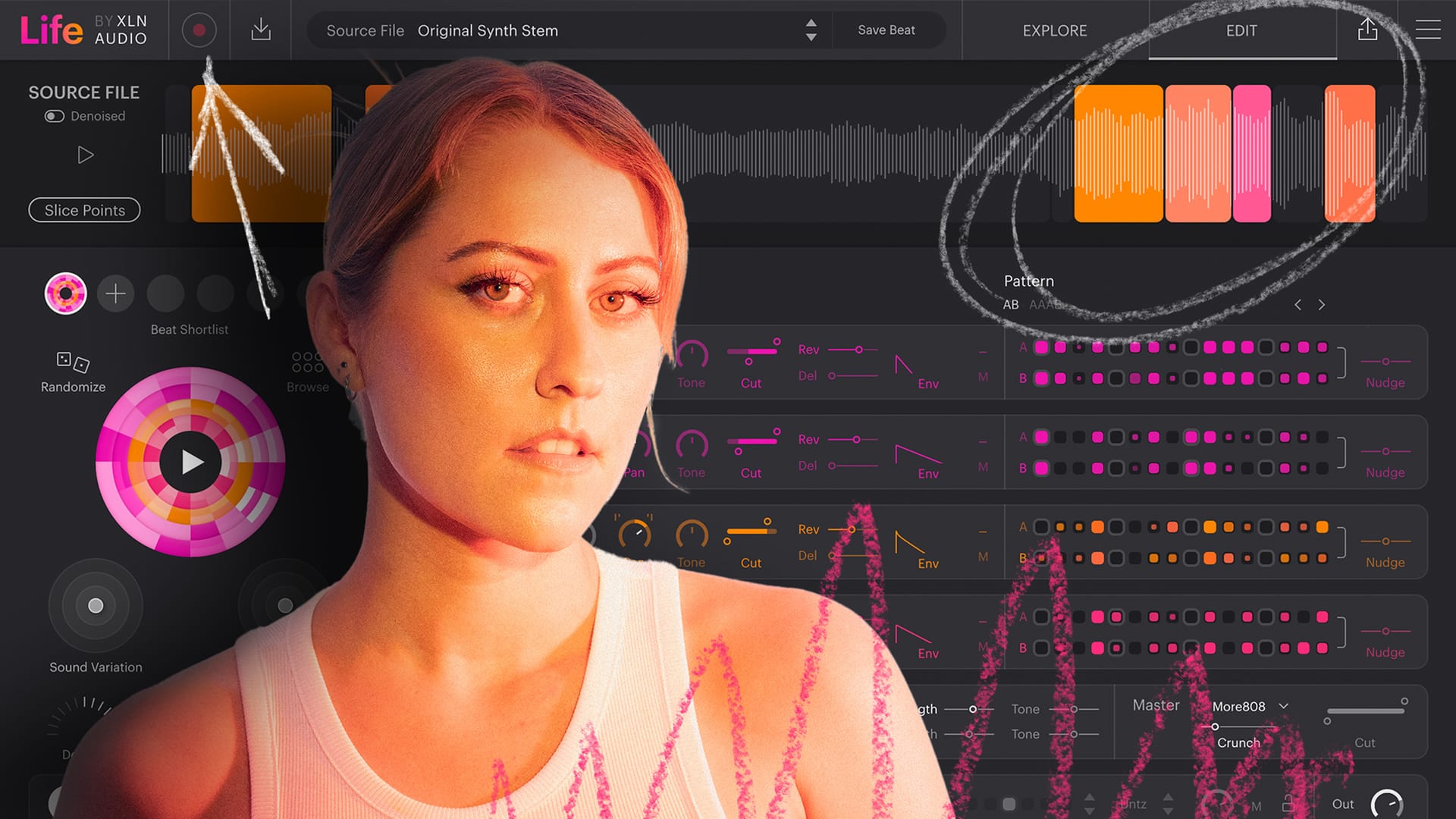Click the red record button

199,30
